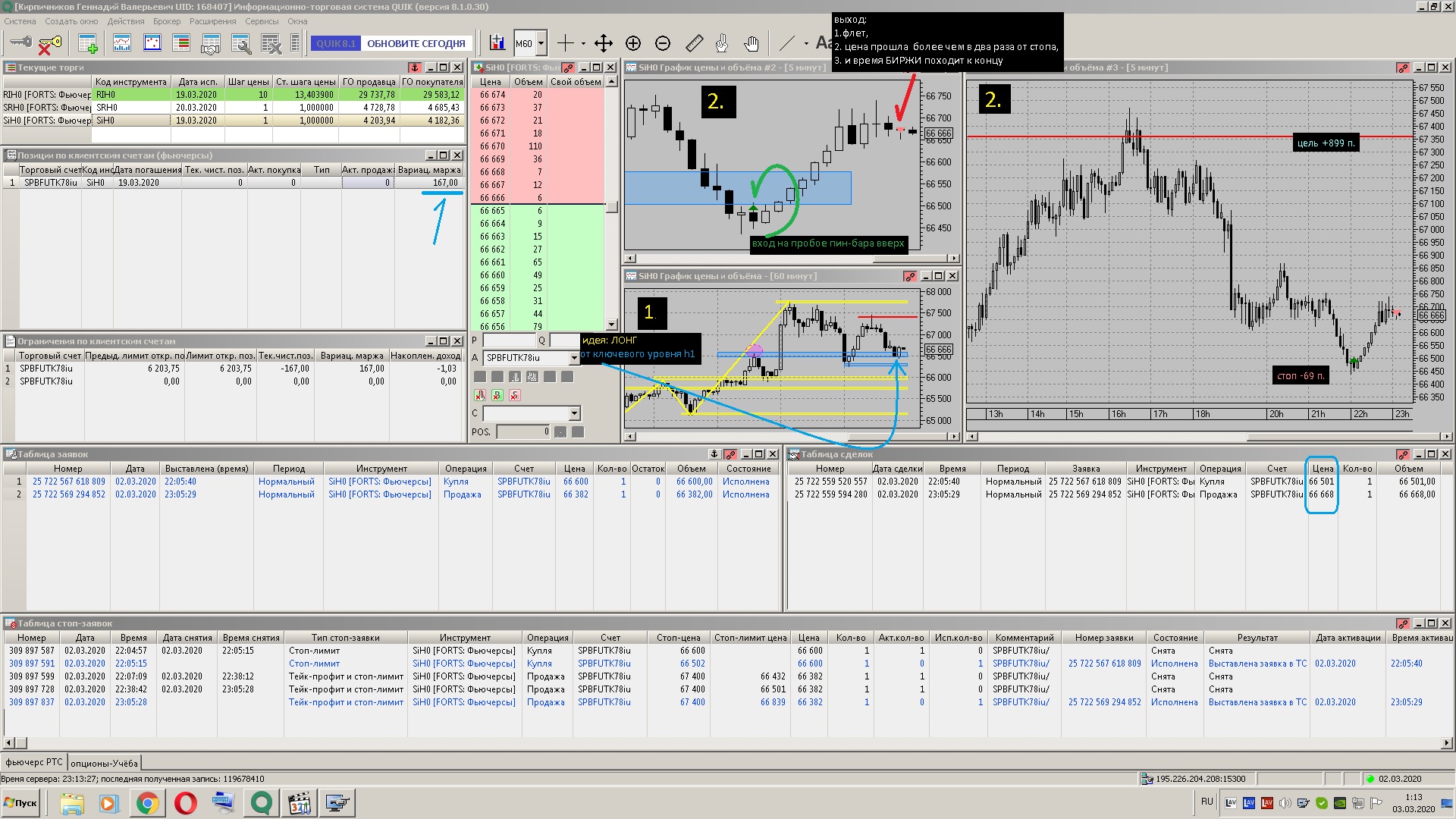Expand the empty C field dropdown
The height and width of the screenshot is (819, 1456).
point(574,413)
